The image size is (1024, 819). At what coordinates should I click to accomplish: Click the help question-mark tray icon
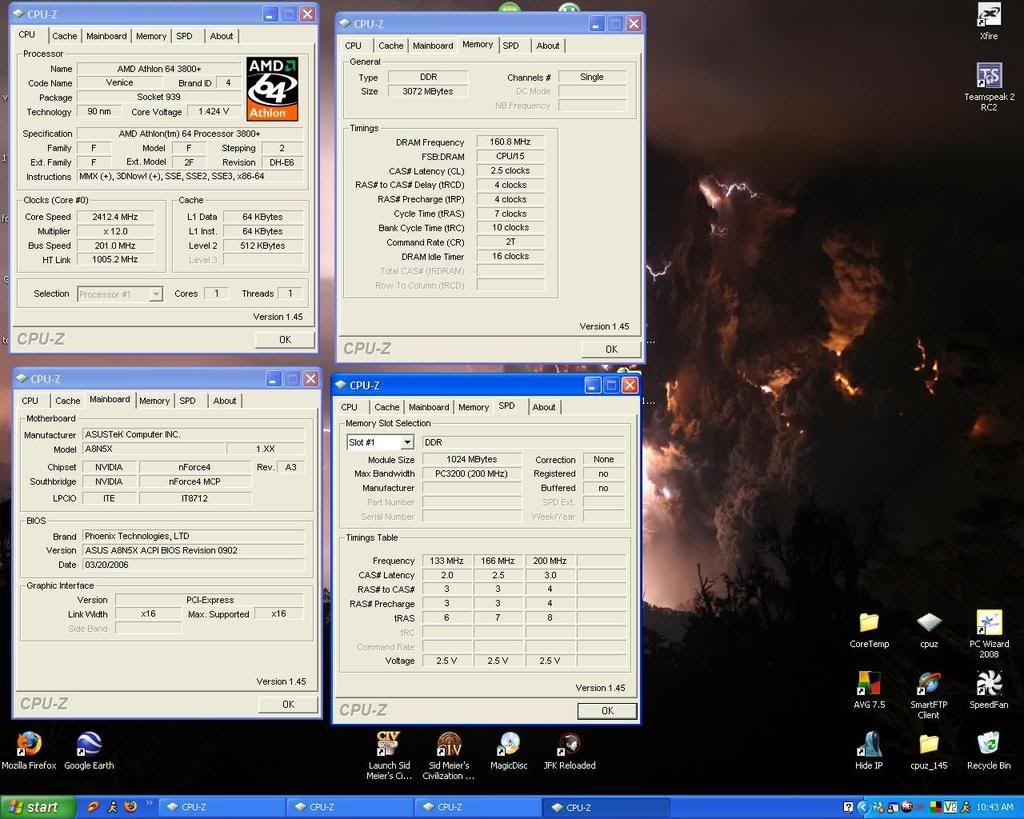(x=848, y=807)
